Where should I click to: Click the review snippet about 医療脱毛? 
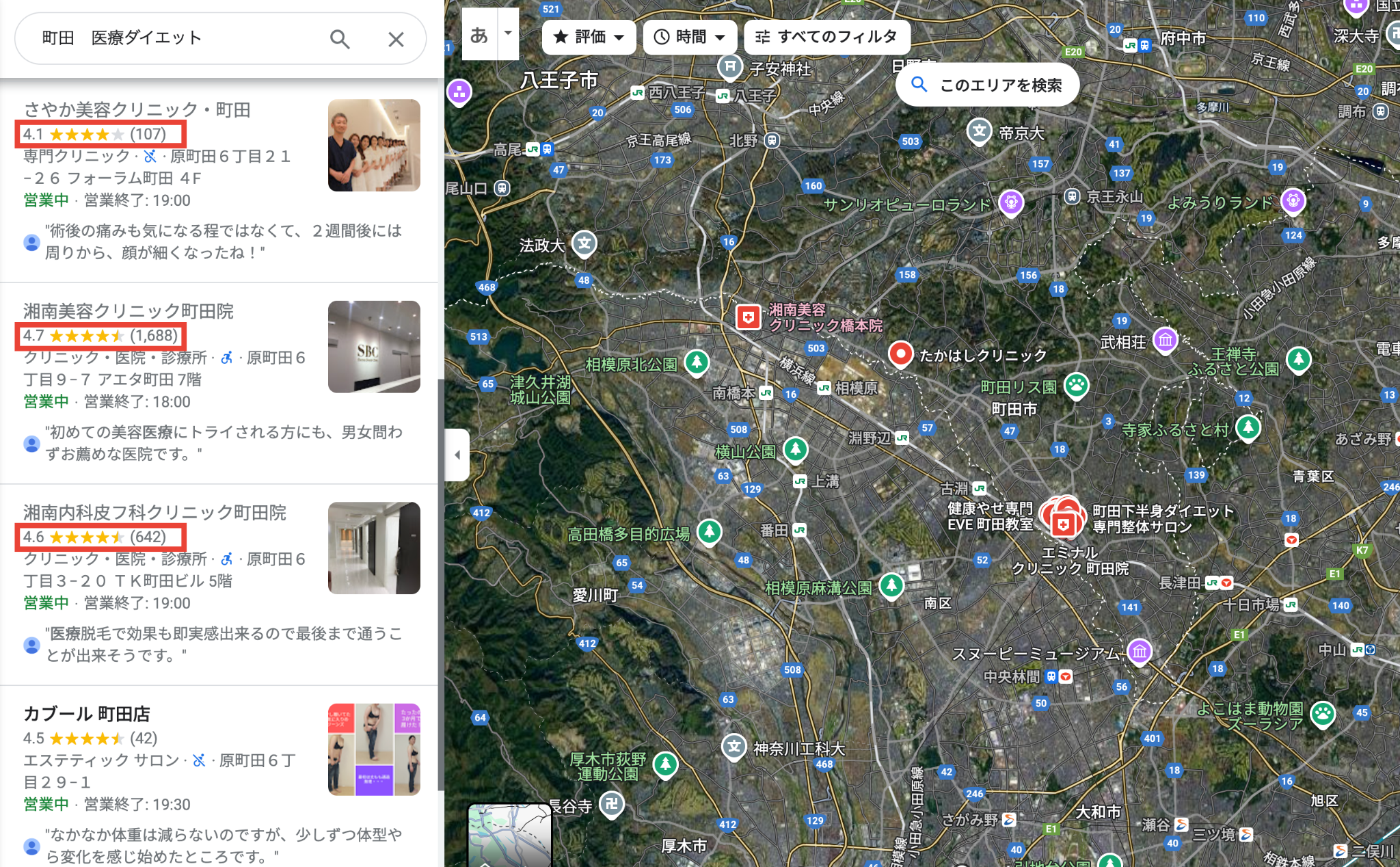[224, 645]
